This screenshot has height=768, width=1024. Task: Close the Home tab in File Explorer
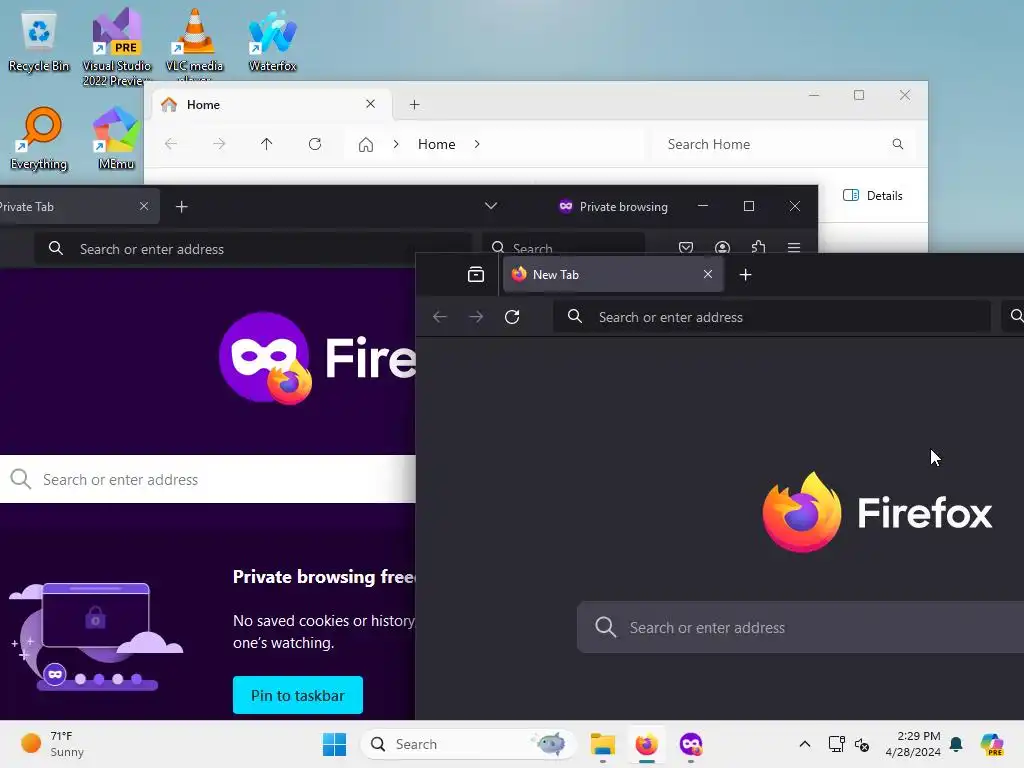coord(370,104)
